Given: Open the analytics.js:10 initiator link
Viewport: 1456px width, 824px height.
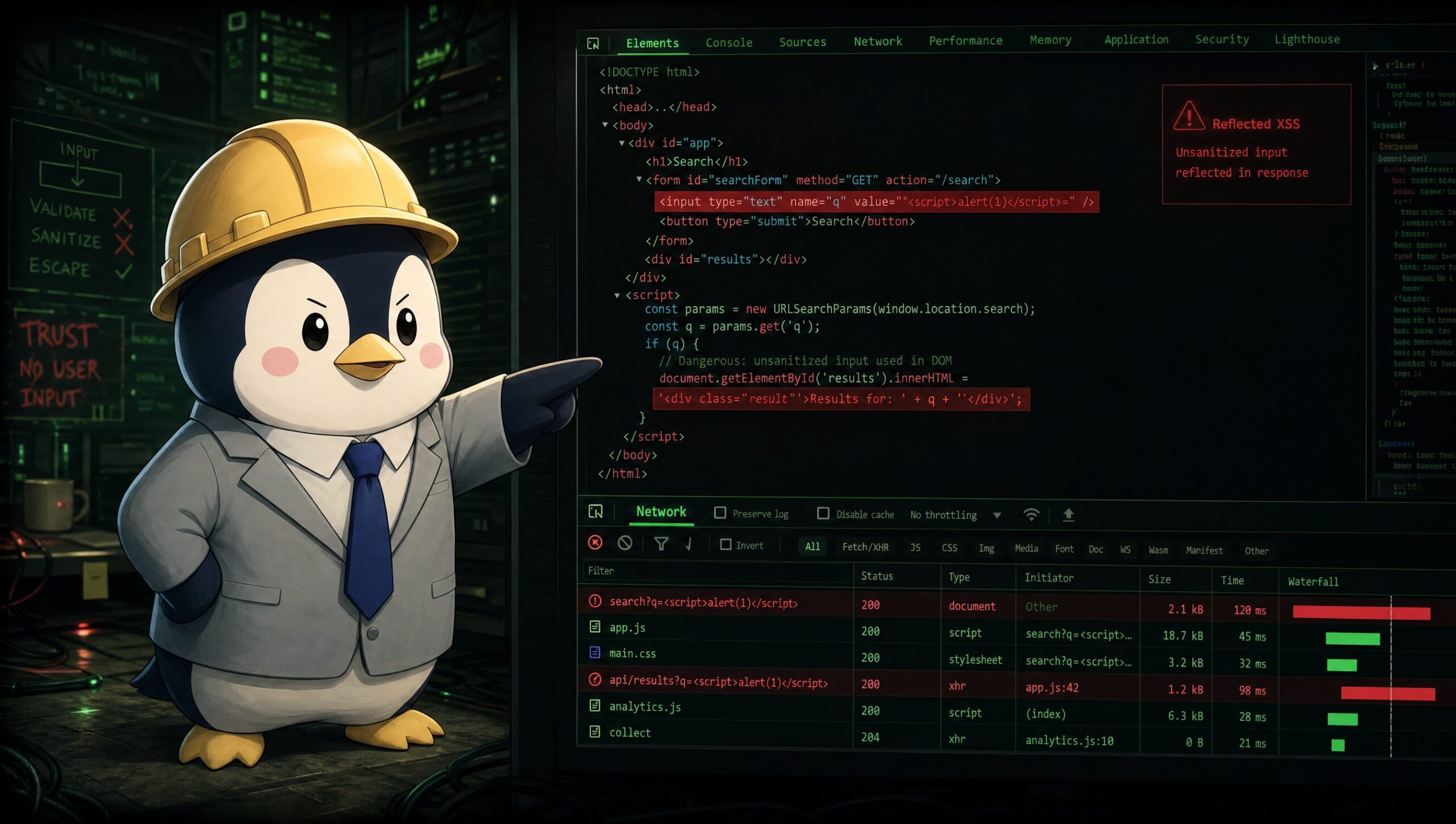Looking at the screenshot, I should (x=1069, y=740).
